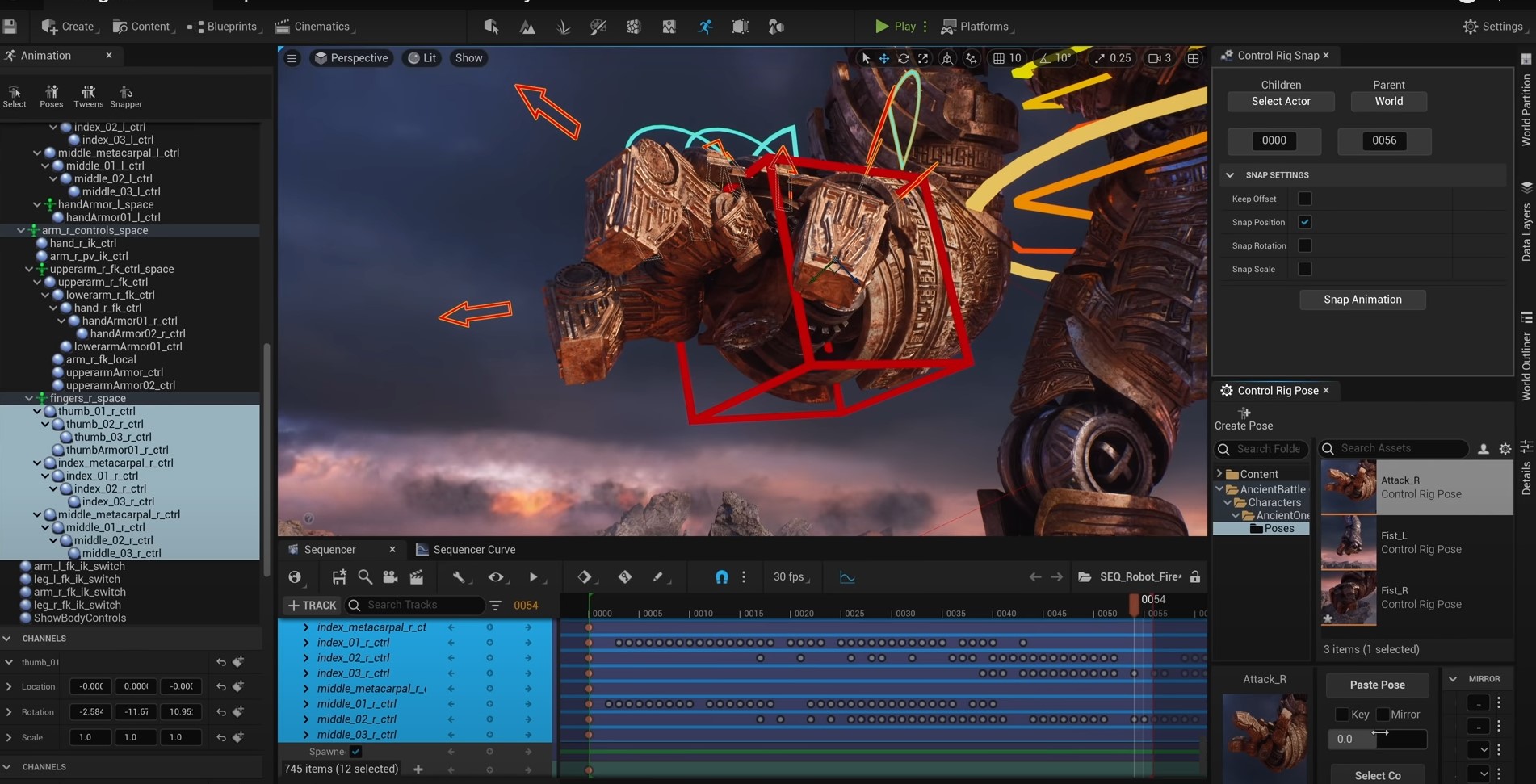Viewport: 1536px width, 784px height.
Task: Collapse the Snap Settings section
Action: coord(1231,174)
